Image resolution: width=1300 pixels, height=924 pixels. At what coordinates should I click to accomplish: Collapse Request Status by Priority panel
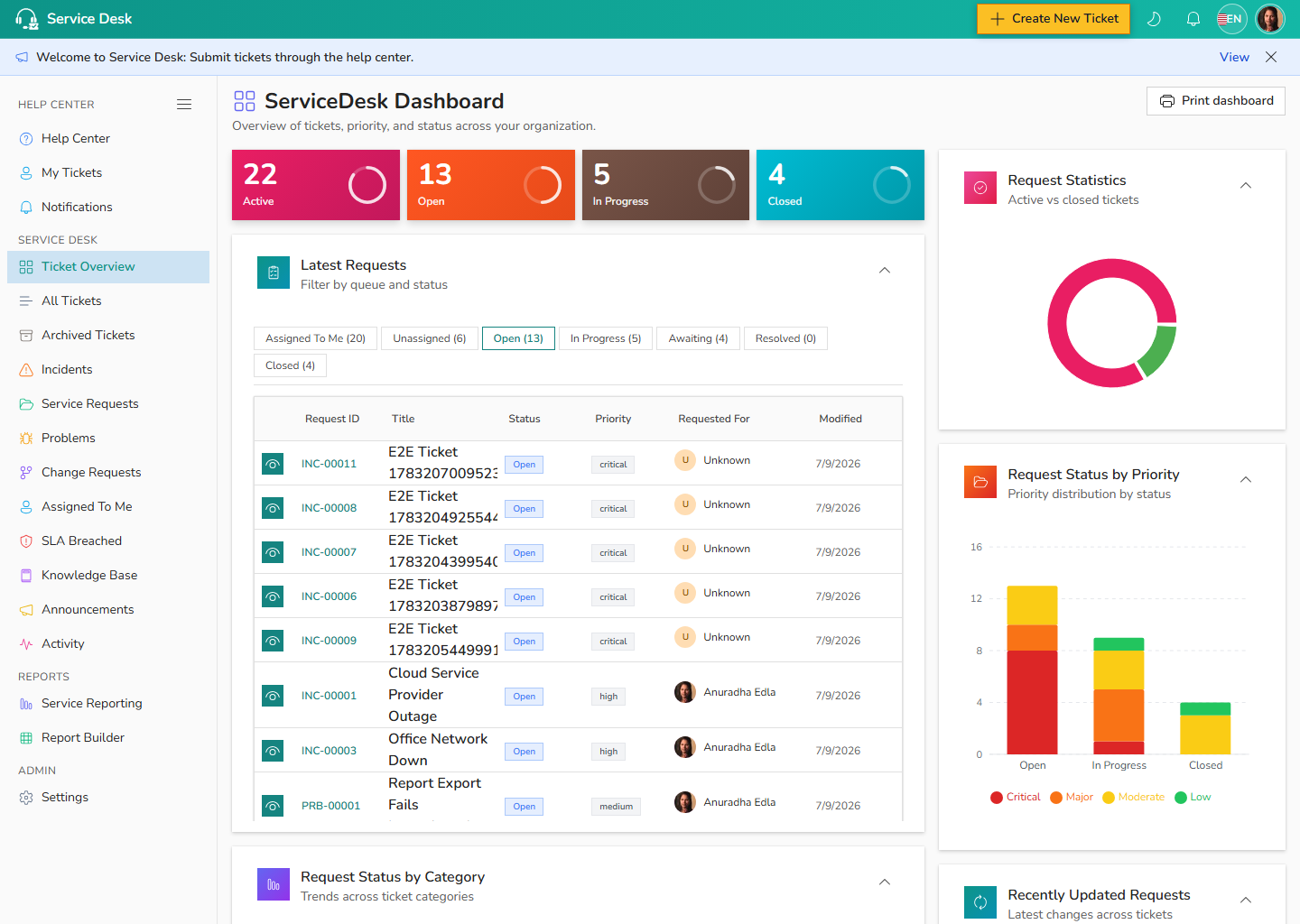tap(1246, 480)
